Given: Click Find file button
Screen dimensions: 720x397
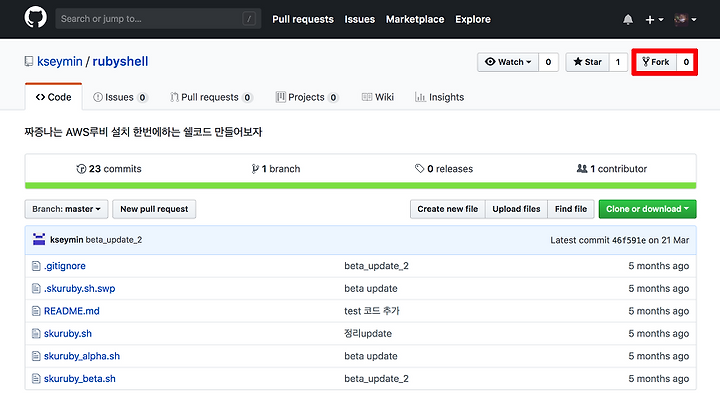Looking at the screenshot, I should [x=571, y=209].
